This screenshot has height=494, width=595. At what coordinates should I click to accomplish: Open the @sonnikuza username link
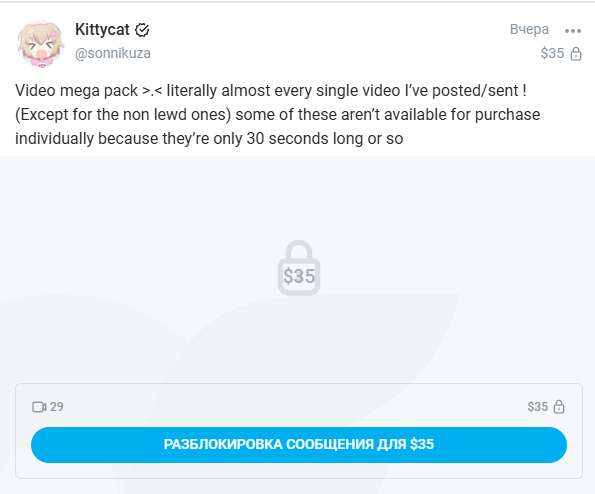point(113,53)
